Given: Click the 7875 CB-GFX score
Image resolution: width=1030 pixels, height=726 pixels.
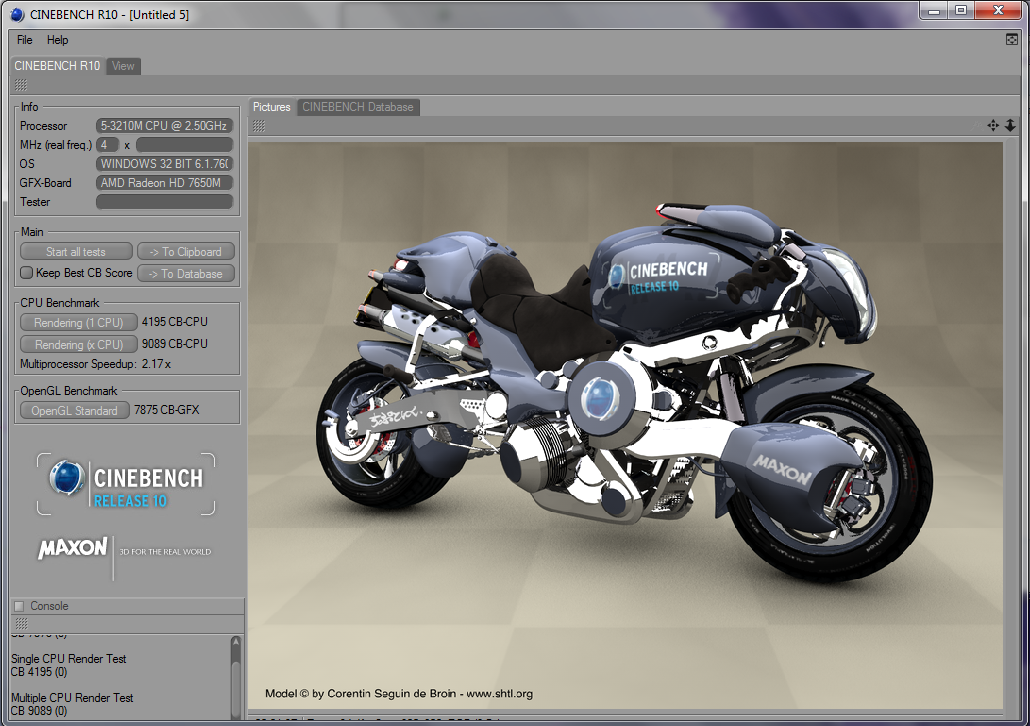Looking at the screenshot, I should (x=167, y=410).
